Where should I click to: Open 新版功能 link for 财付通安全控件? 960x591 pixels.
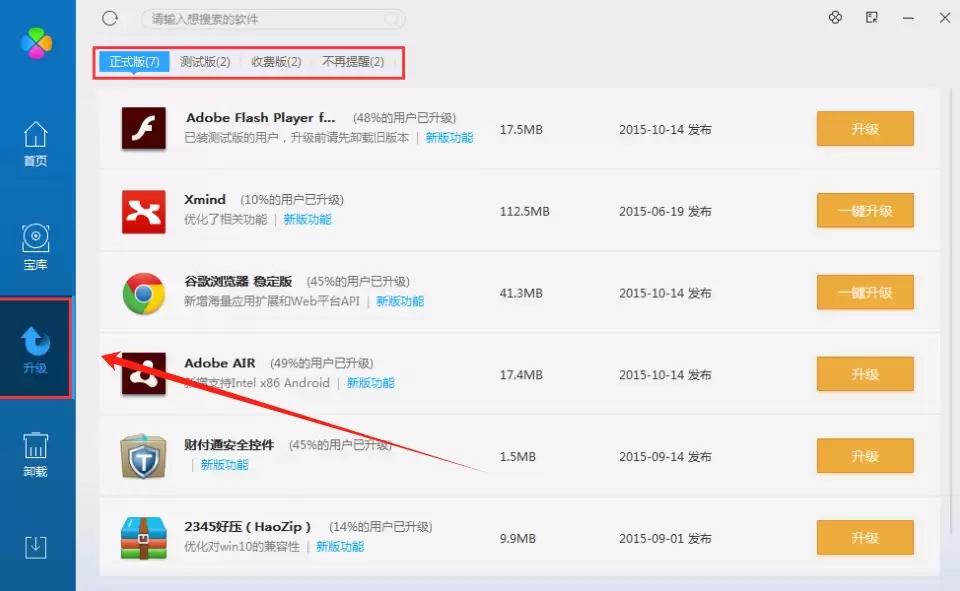pyautogui.click(x=225, y=465)
